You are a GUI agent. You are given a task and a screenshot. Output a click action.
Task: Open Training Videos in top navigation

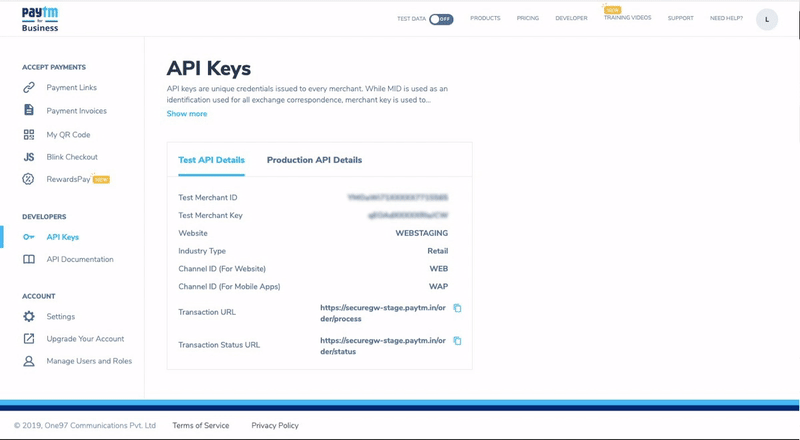627,18
